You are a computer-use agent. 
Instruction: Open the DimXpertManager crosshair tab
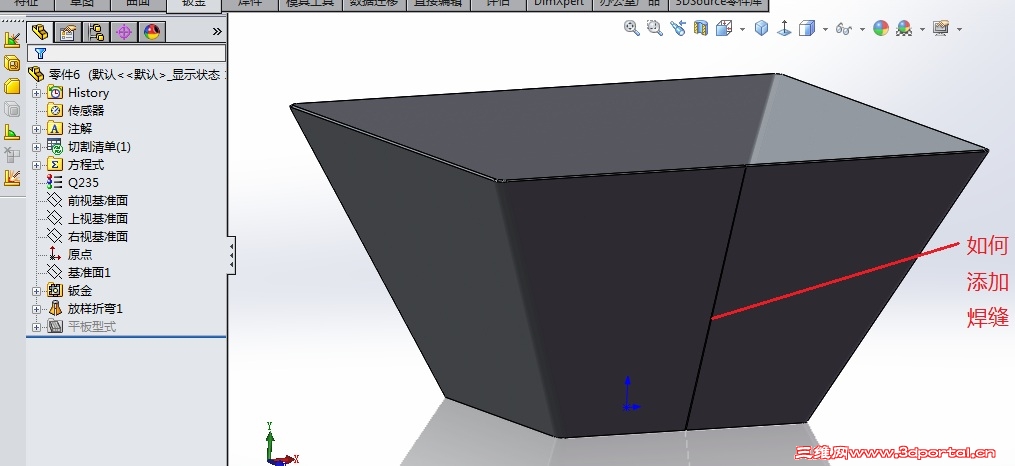click(x=124, y=32)
